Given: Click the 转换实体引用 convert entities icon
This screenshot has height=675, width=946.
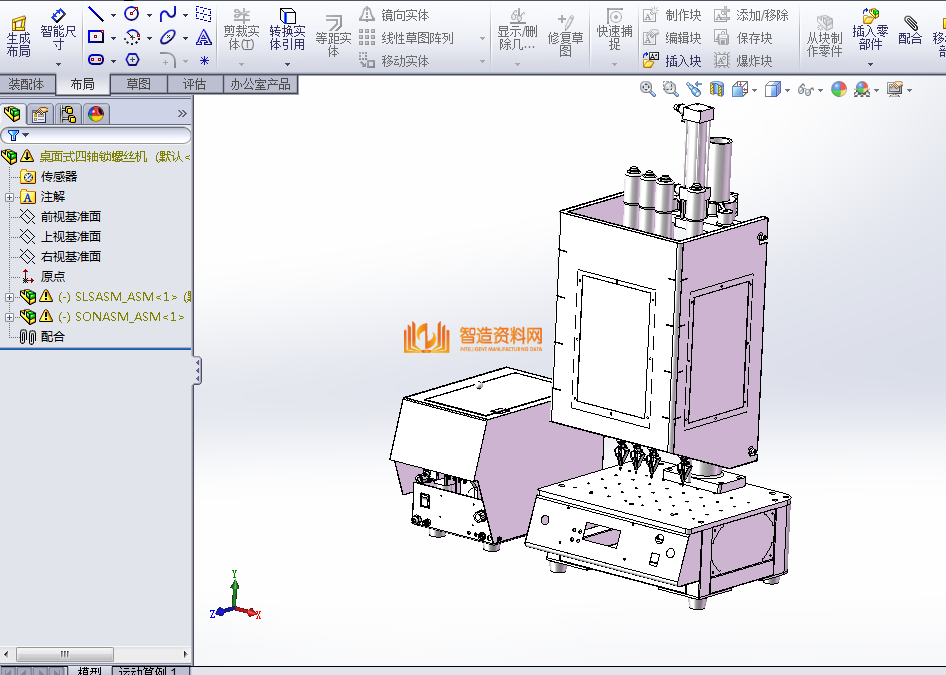Looking at the screenshot, I should (287, 31).
